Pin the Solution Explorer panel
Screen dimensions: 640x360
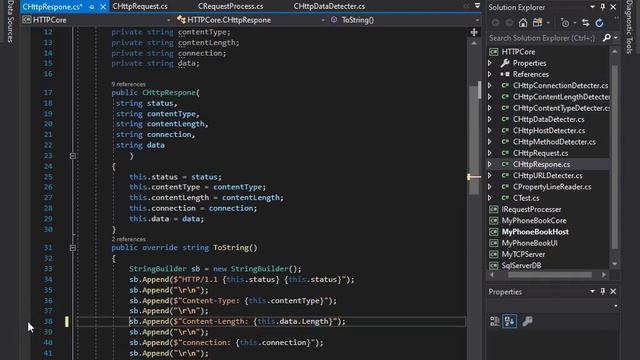(x=602, y=7)
